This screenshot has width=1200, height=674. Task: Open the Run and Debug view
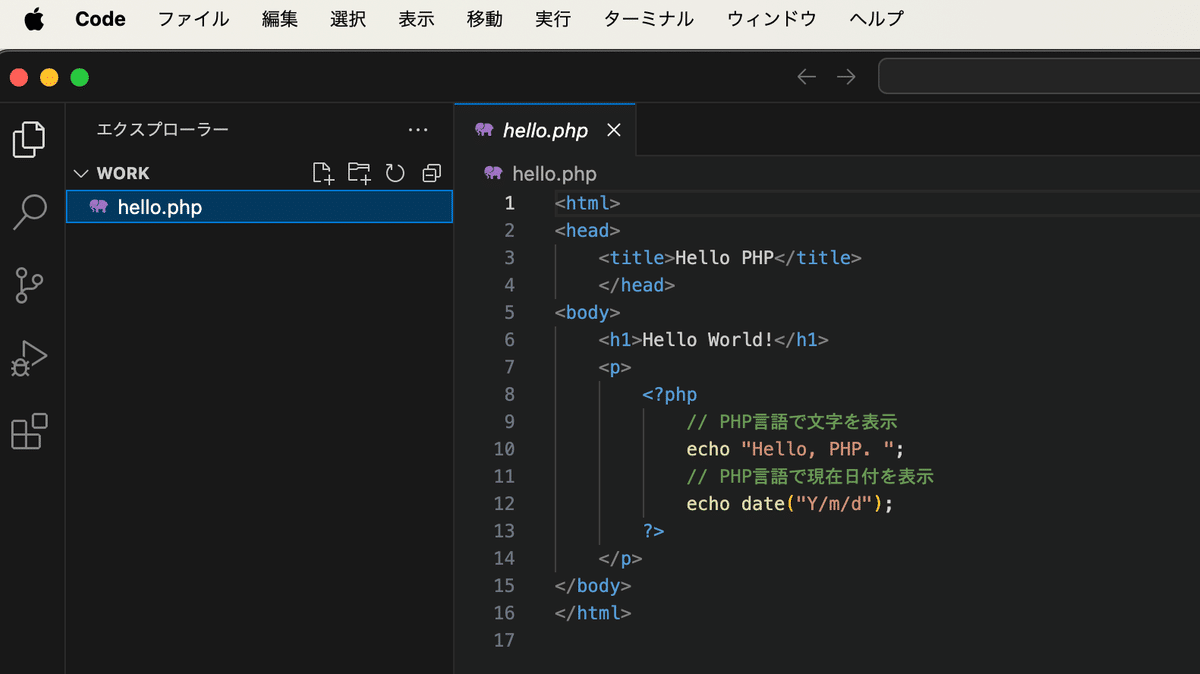(29, 358)
